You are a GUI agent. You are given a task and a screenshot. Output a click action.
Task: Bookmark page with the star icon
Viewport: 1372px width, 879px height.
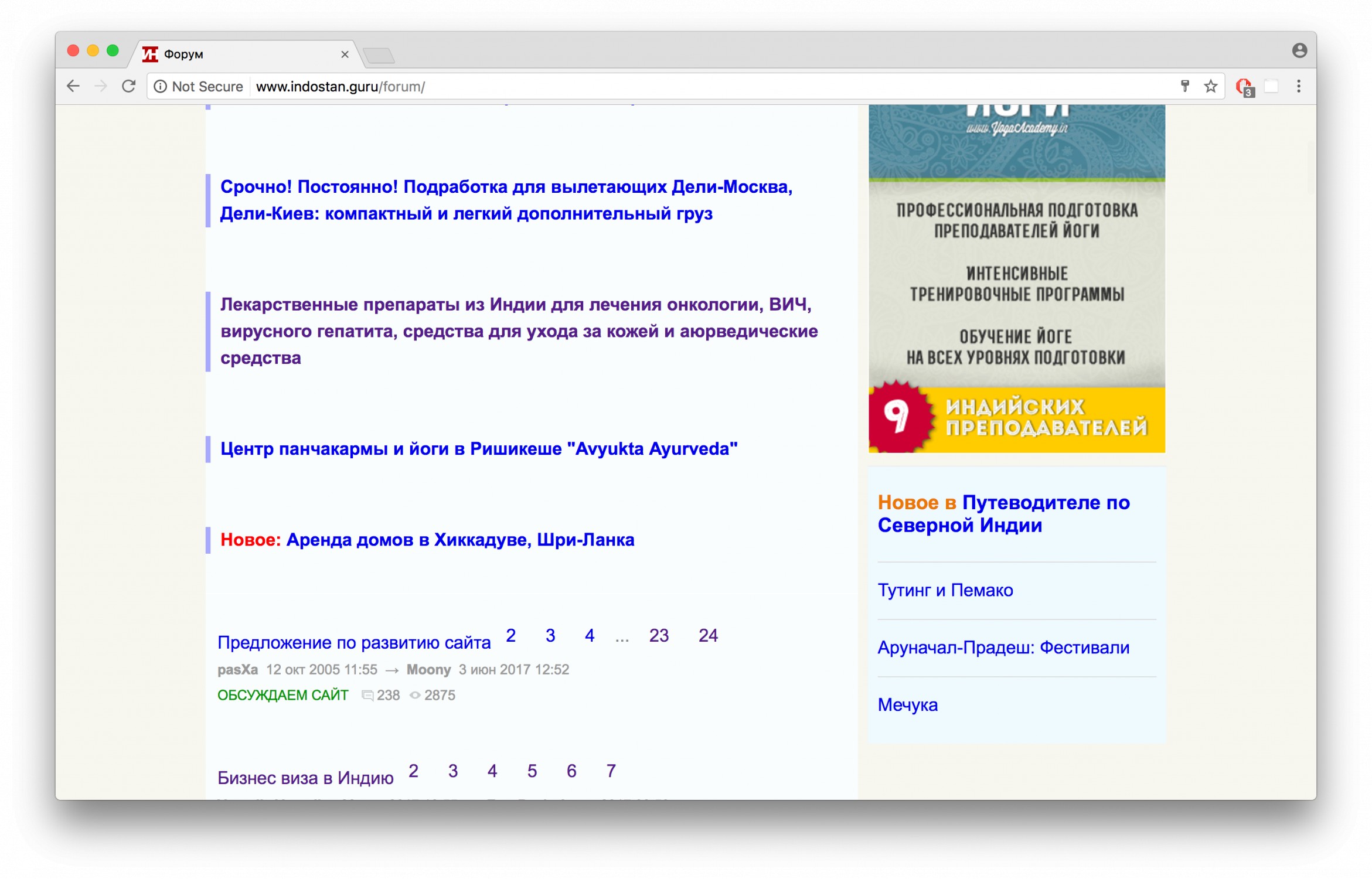click(x=1211, y=87)
